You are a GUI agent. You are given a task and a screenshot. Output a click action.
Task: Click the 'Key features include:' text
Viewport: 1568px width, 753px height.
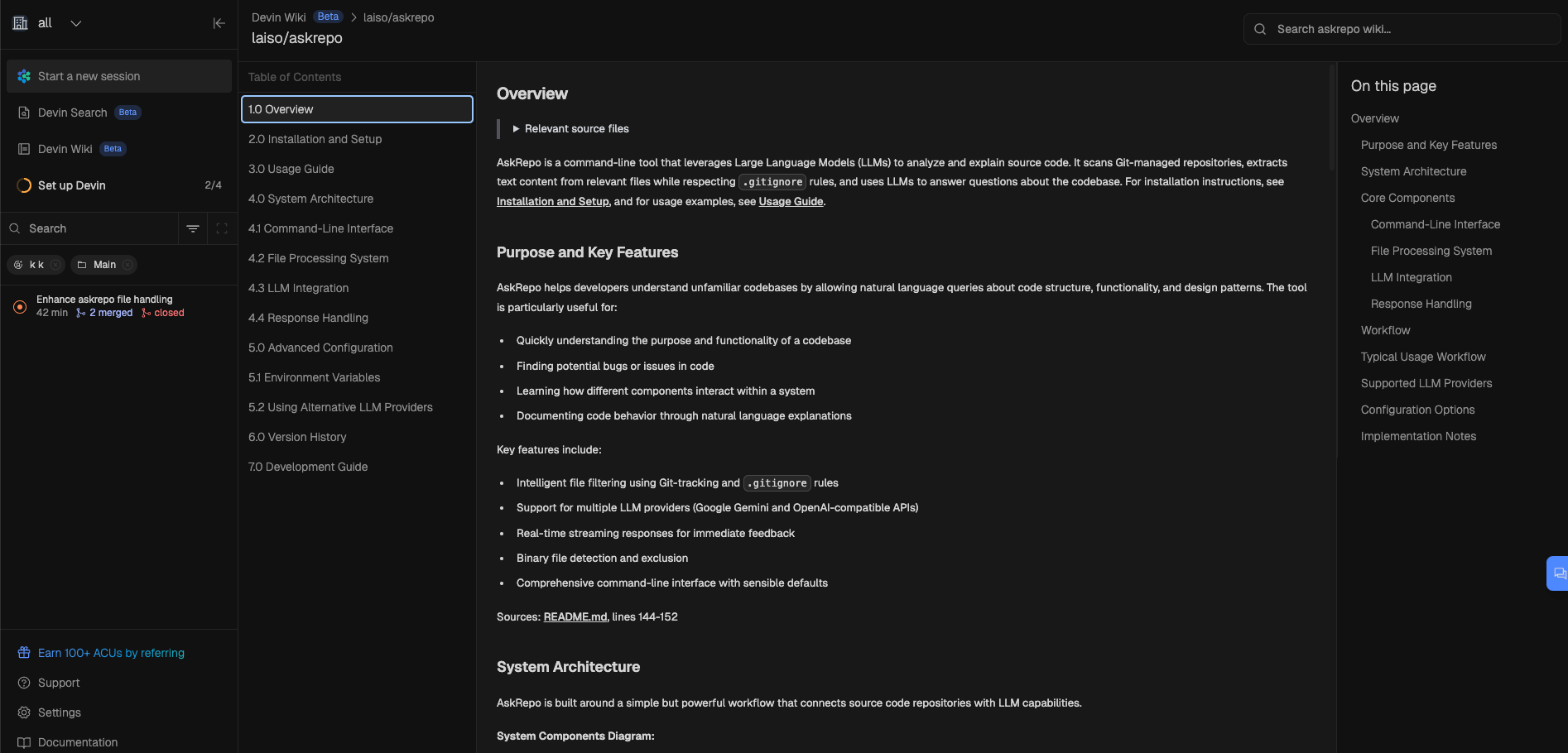(549, 450)
